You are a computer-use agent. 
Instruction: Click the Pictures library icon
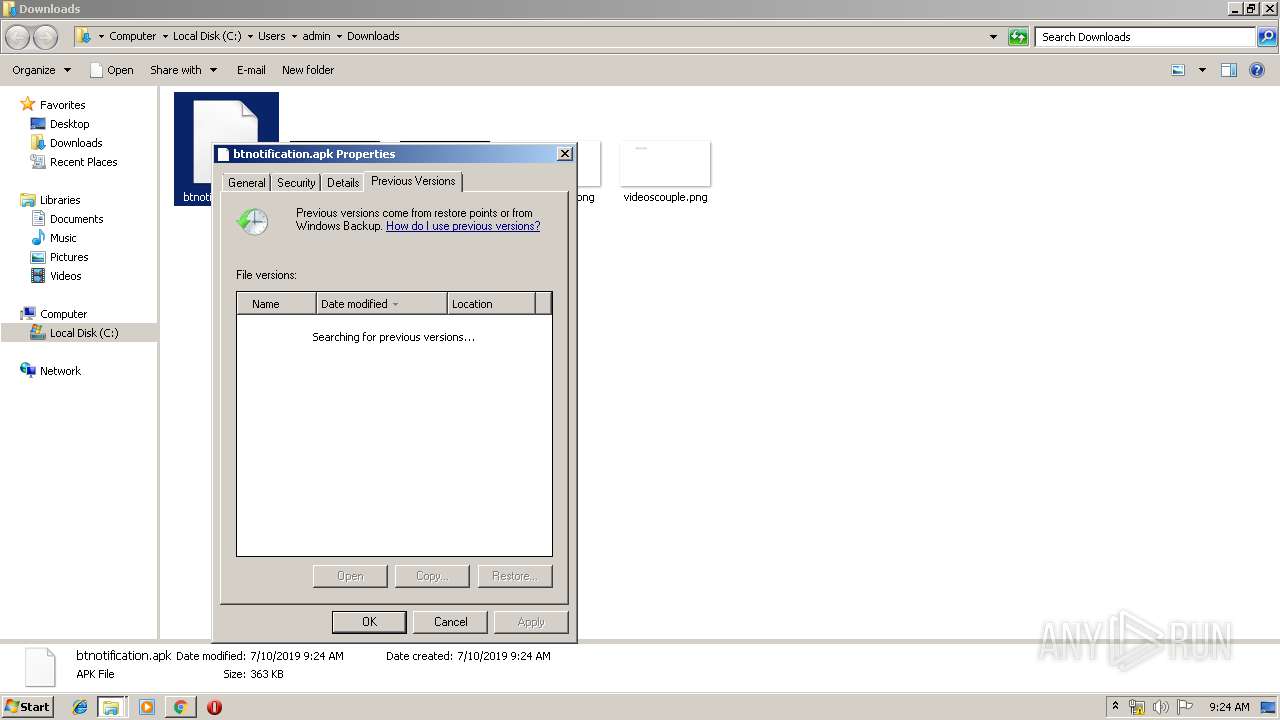[38, 257]
